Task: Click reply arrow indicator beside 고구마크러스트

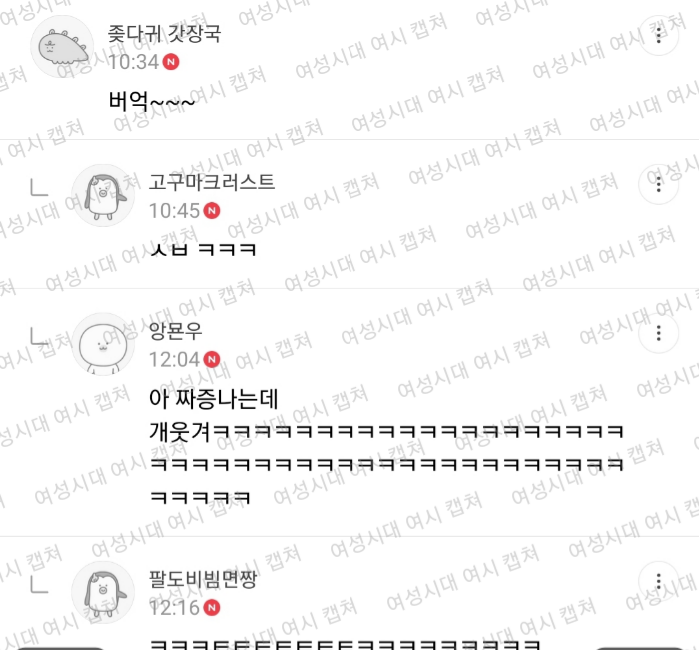Action: pyautogui.click(x=39, y=187)
